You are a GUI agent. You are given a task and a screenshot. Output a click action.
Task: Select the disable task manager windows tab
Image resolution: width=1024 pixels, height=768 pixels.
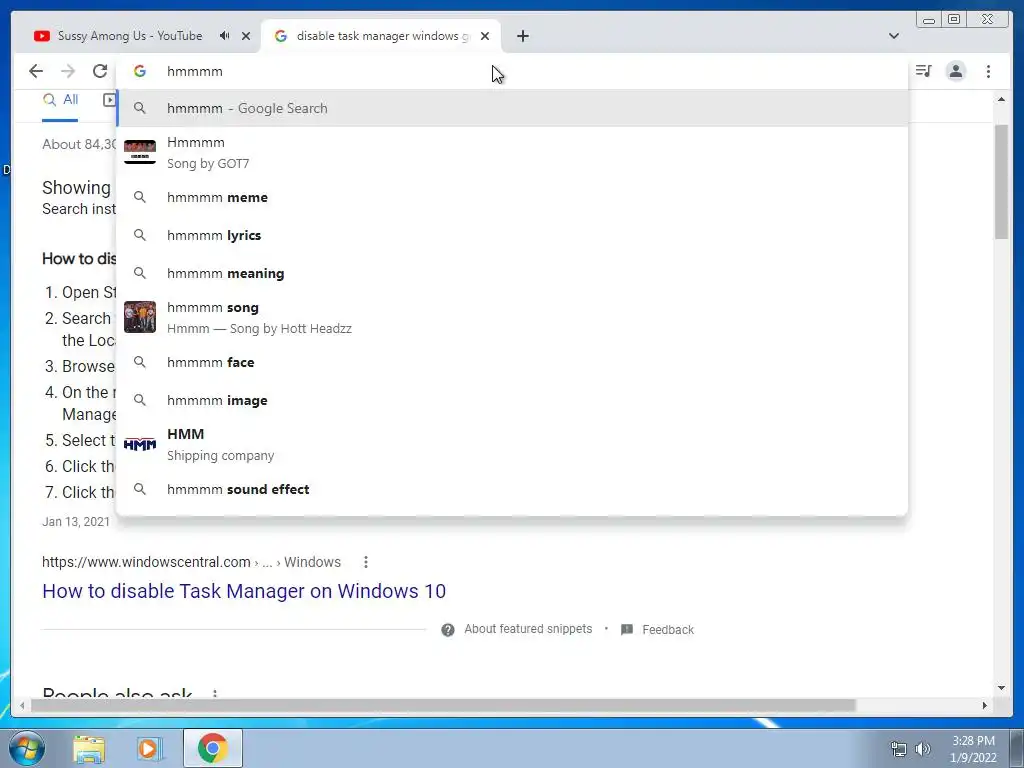point(383,36)
